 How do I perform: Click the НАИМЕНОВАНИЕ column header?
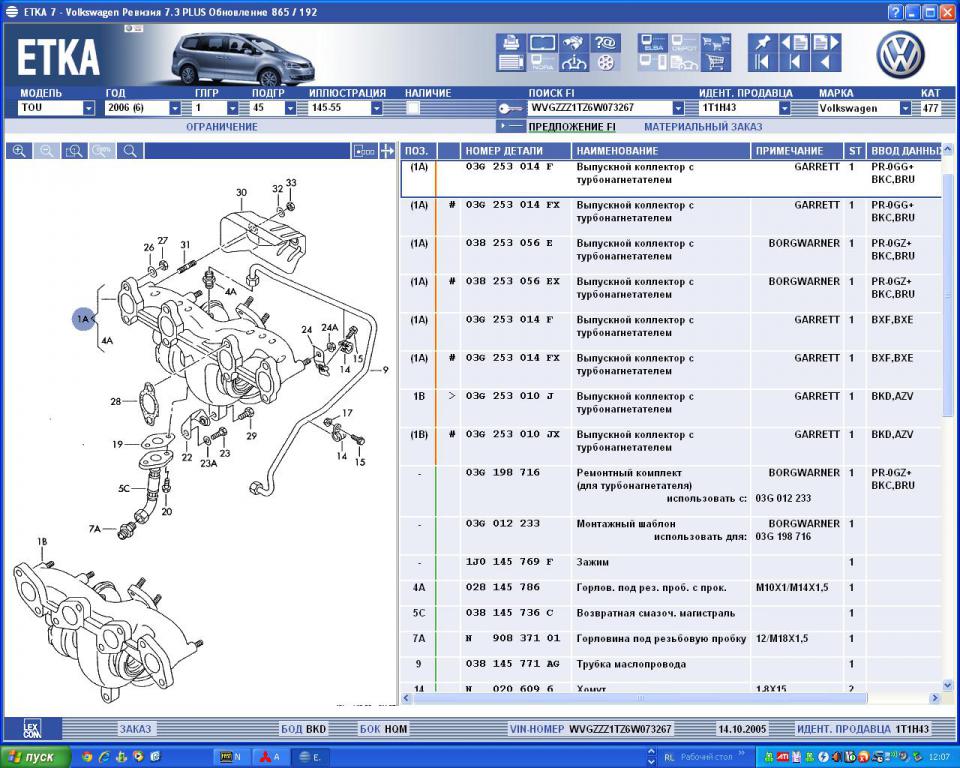click(661, 151)
